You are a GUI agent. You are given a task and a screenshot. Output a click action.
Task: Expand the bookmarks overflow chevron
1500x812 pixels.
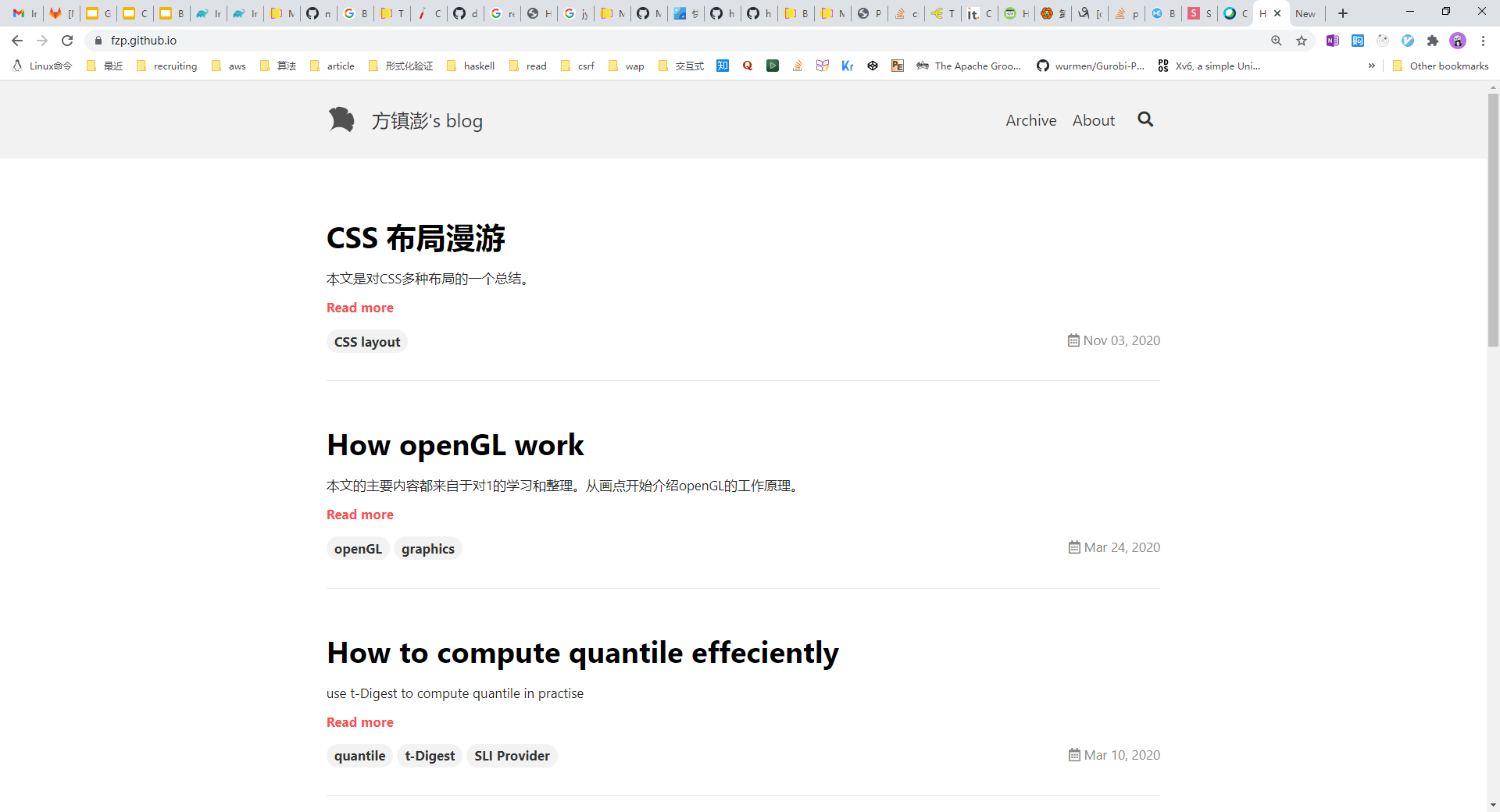1372,66
